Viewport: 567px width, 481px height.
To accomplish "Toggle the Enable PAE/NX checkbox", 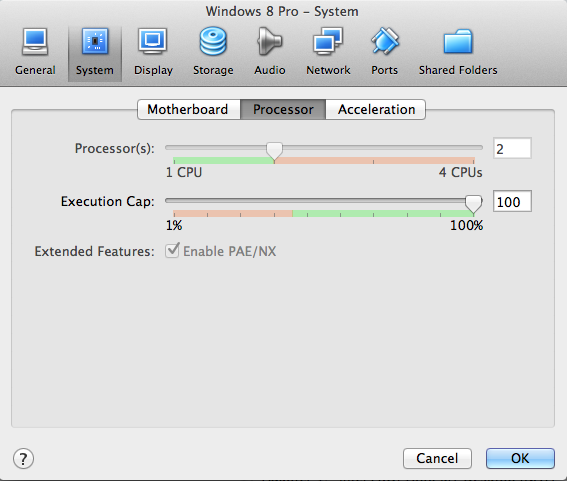I will pos(172,251).
